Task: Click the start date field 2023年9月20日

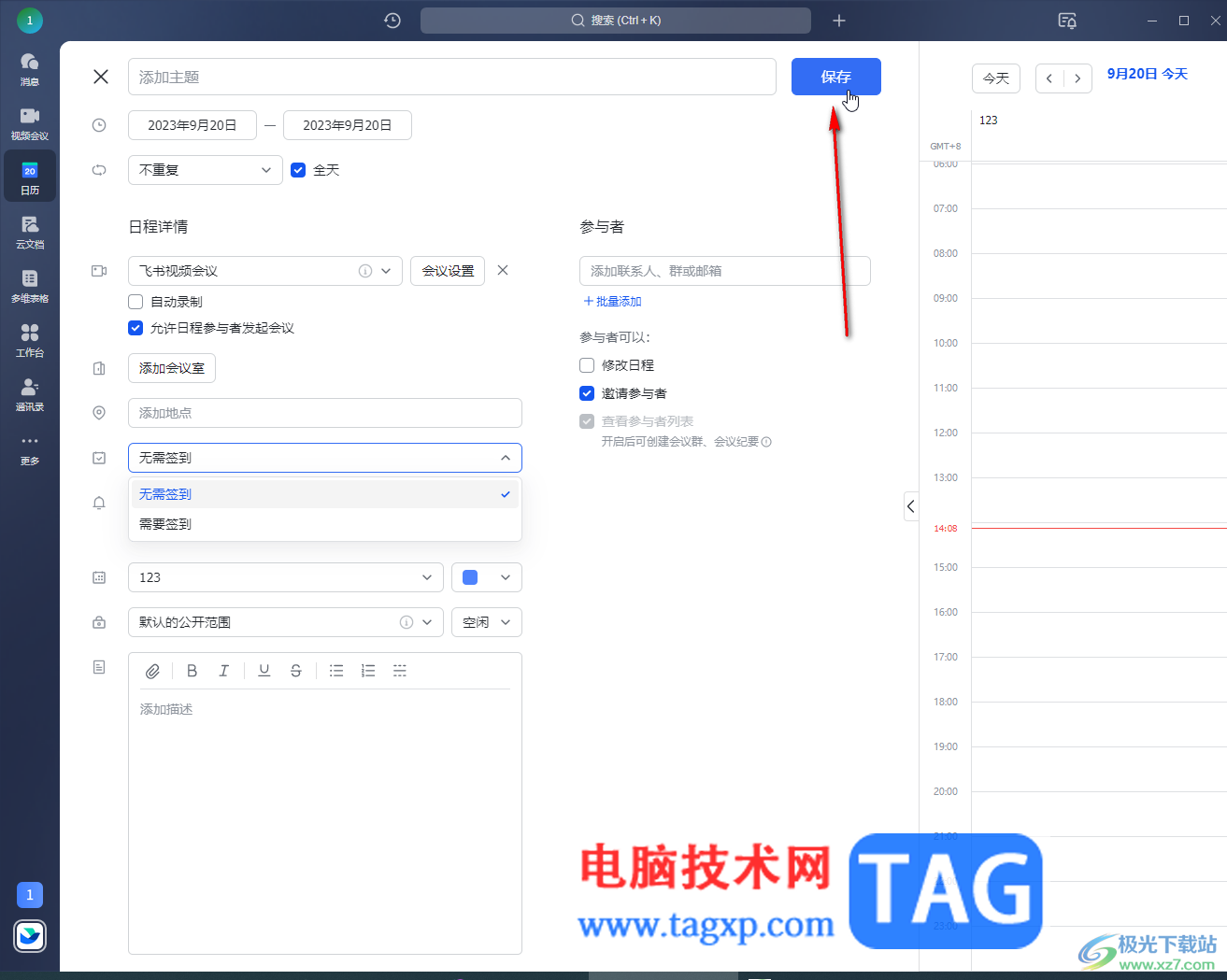Action: click(193, 125)
